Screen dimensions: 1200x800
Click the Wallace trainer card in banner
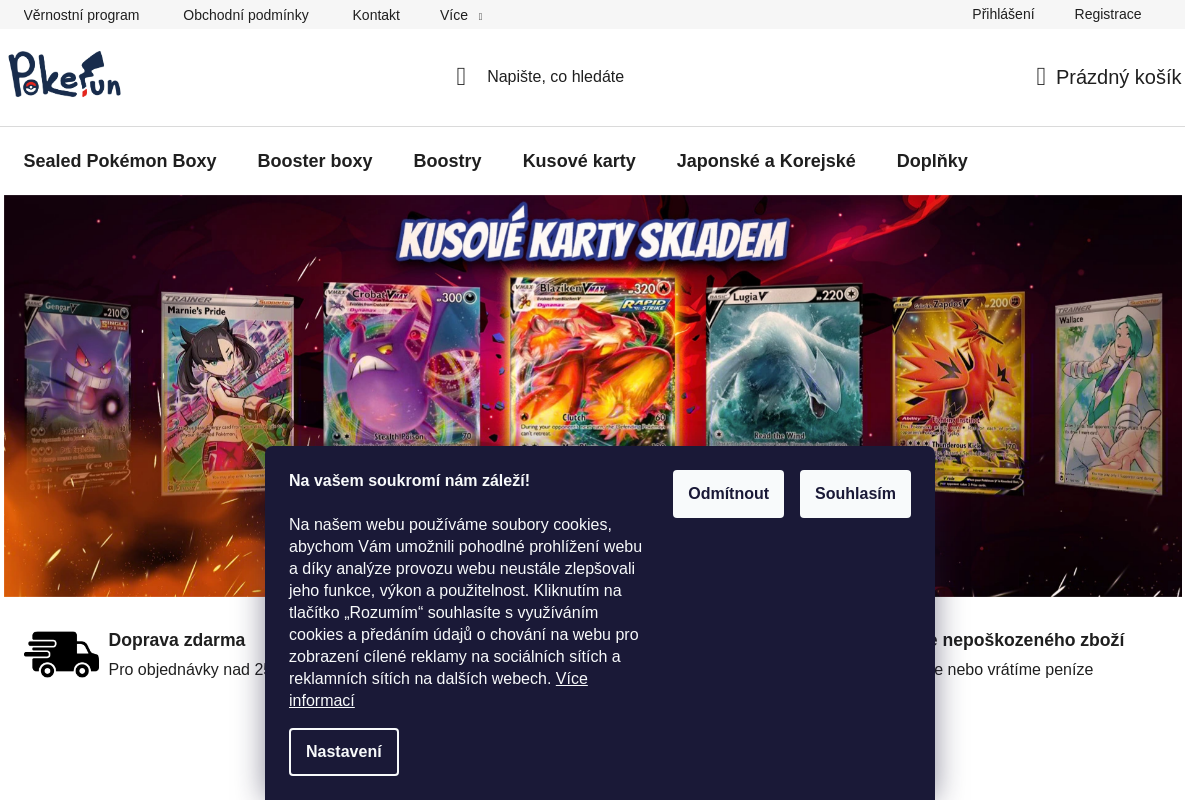[1108, 395]
